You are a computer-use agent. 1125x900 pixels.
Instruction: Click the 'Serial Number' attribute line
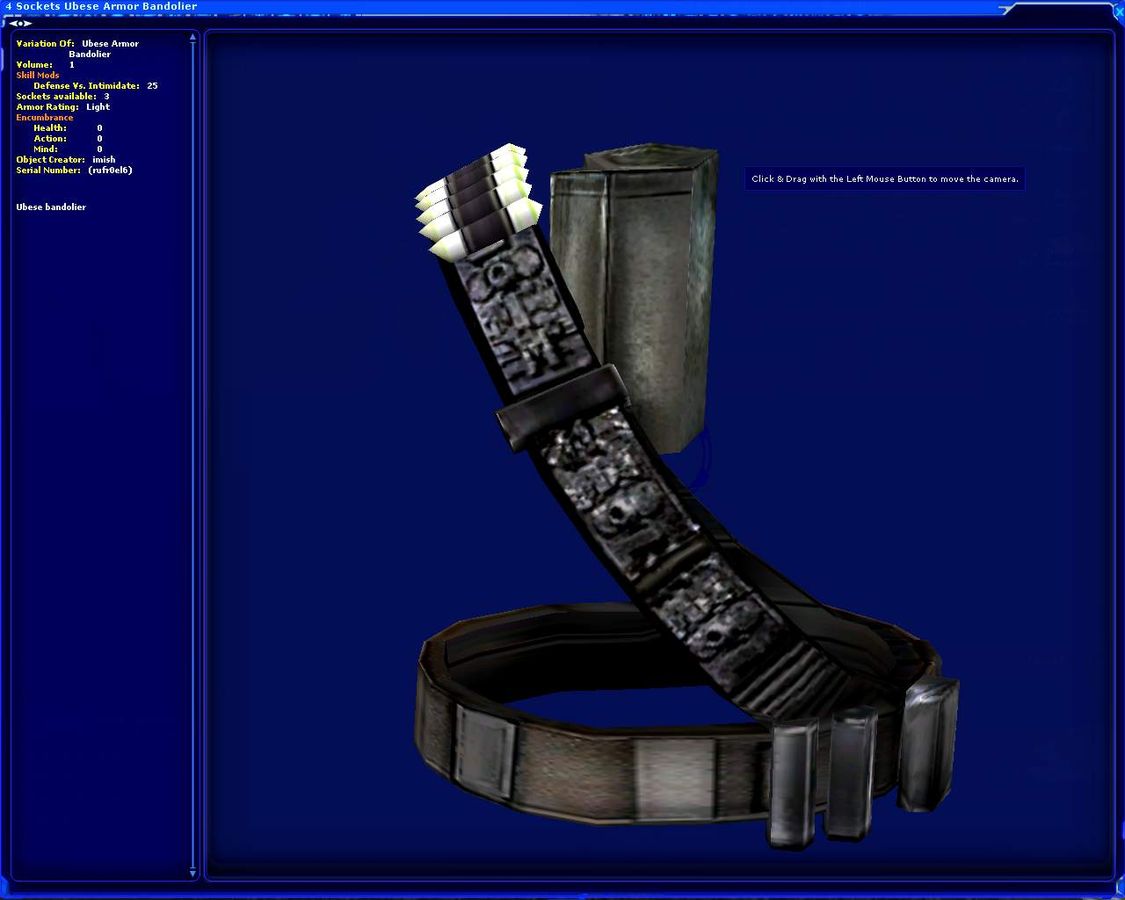pyautogui.click(x=74, y=170)
